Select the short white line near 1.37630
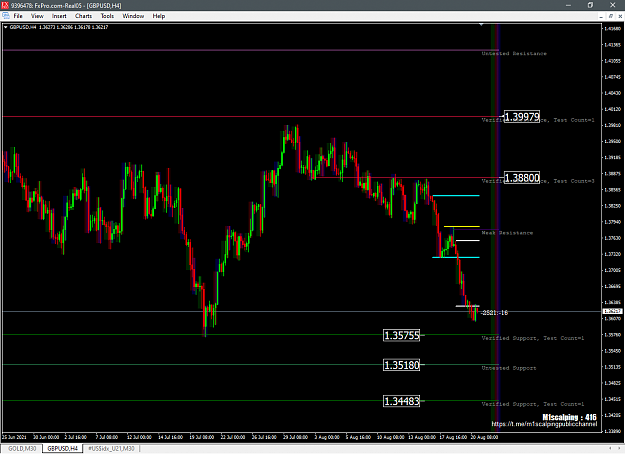Screen dimensions: 625x454 pyautogui.click(x=468, y=240)
